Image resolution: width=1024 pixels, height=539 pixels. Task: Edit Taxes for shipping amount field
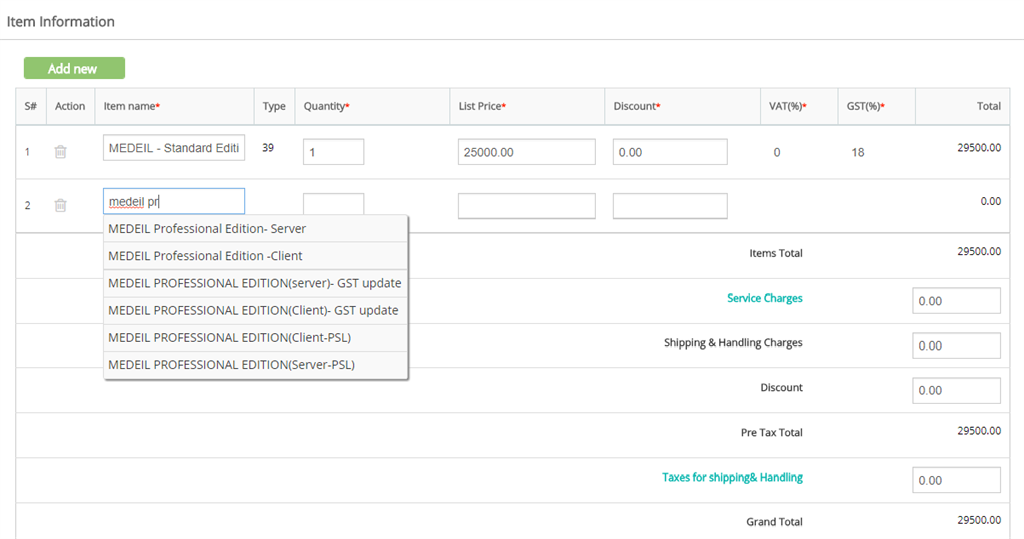[x=956, y=480]
